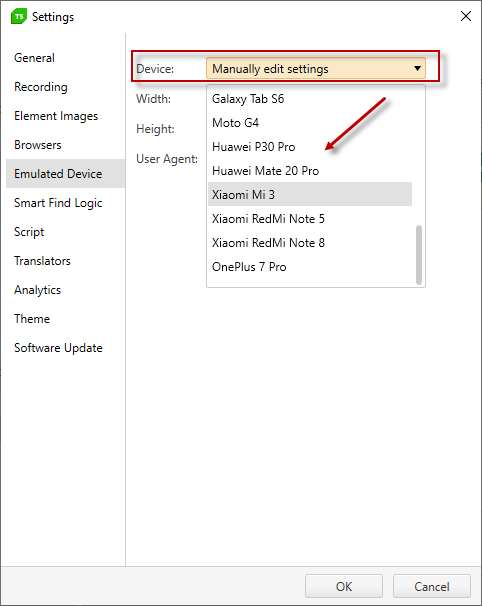
Task: Show the Script settings page
Action: (65, 232)
